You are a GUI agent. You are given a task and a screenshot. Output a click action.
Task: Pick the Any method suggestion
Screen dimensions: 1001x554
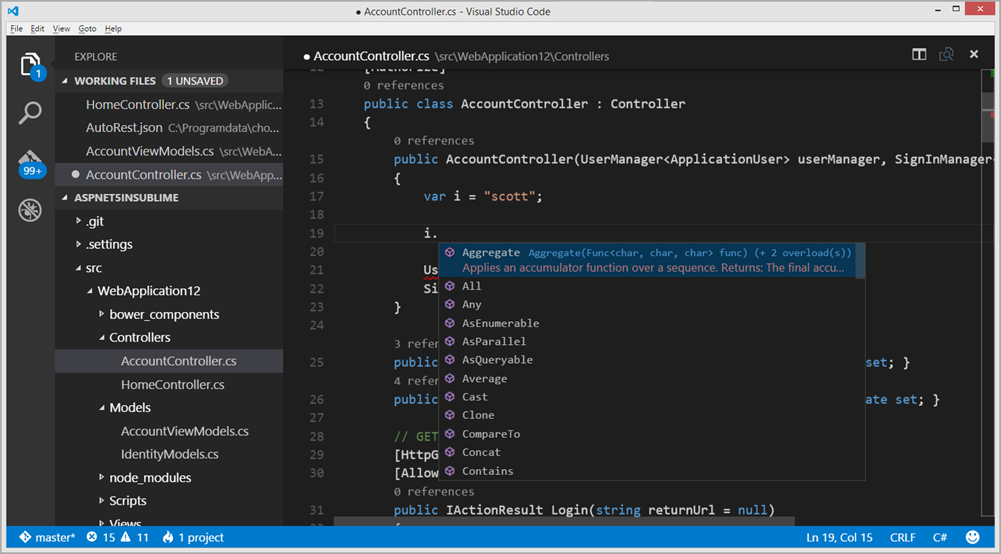(652, 304)
